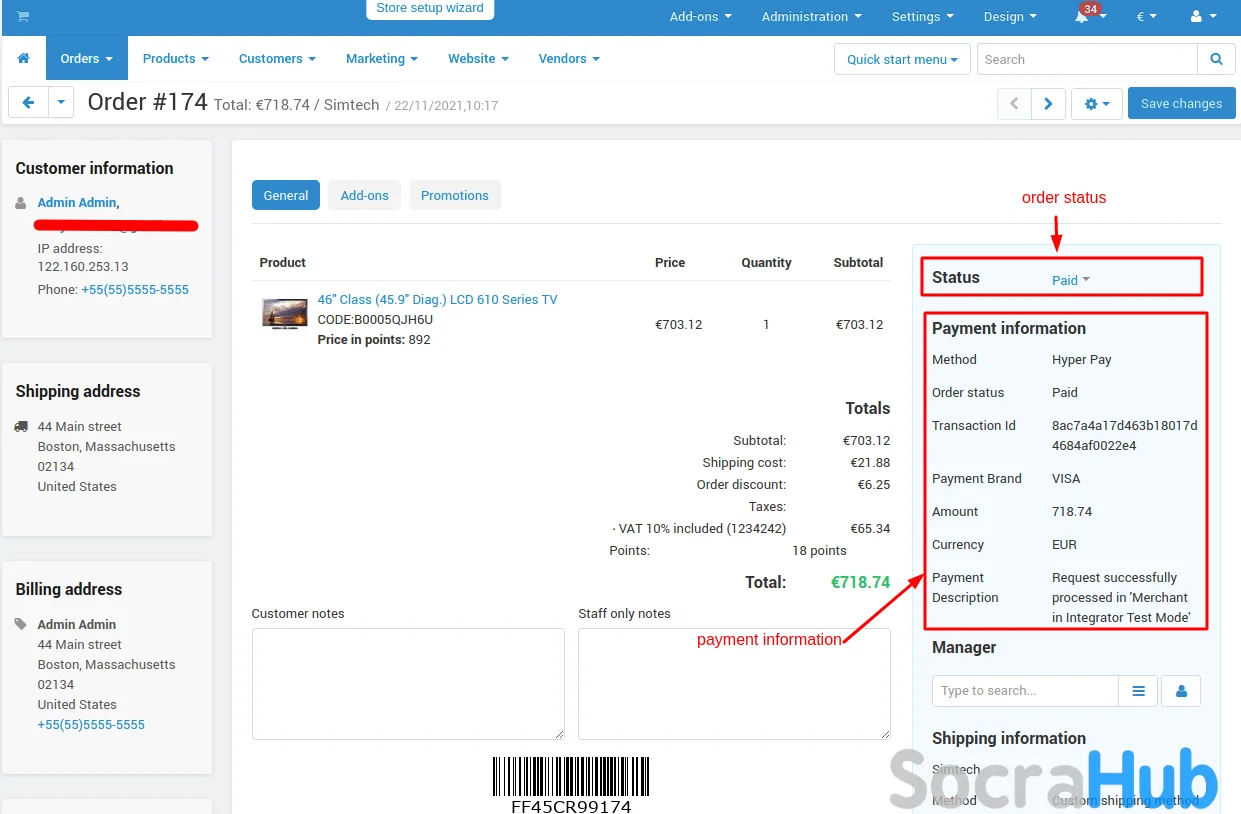Image resolution: width=1241 pixels, height=814 pixels.
Task: Click inside the Staff only notes field
Action: pyautogui.click(x=734, y=683)
